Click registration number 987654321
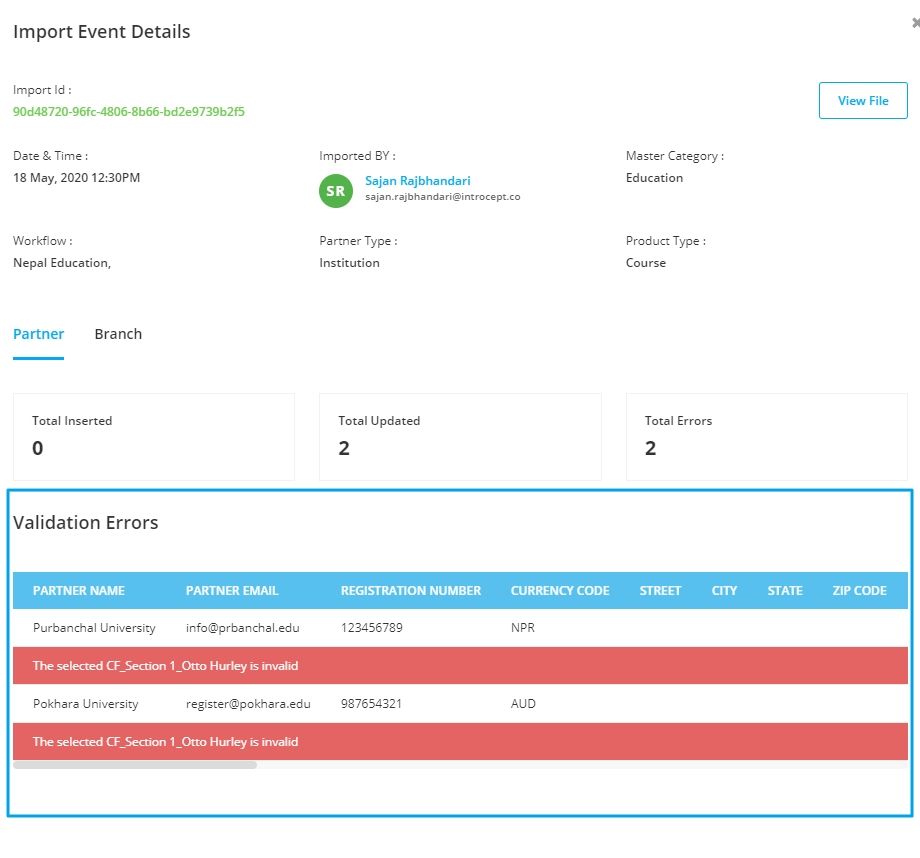Viewport: 920px width, 858px height. [371, 704]
